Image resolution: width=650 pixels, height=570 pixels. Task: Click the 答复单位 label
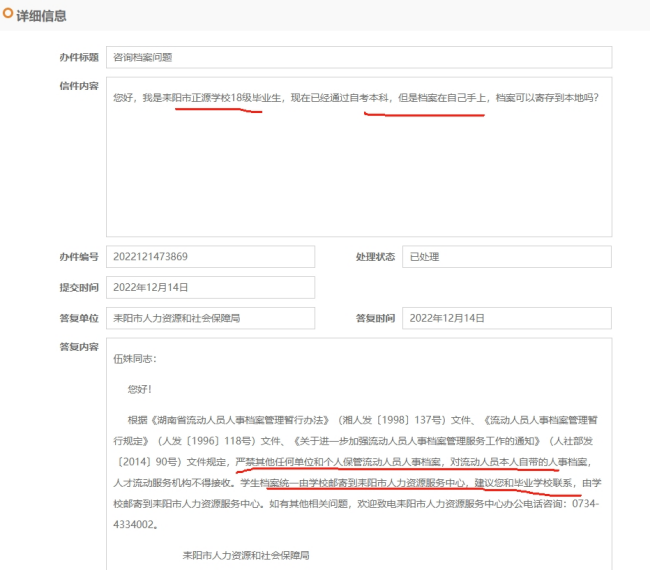(79, 318)
